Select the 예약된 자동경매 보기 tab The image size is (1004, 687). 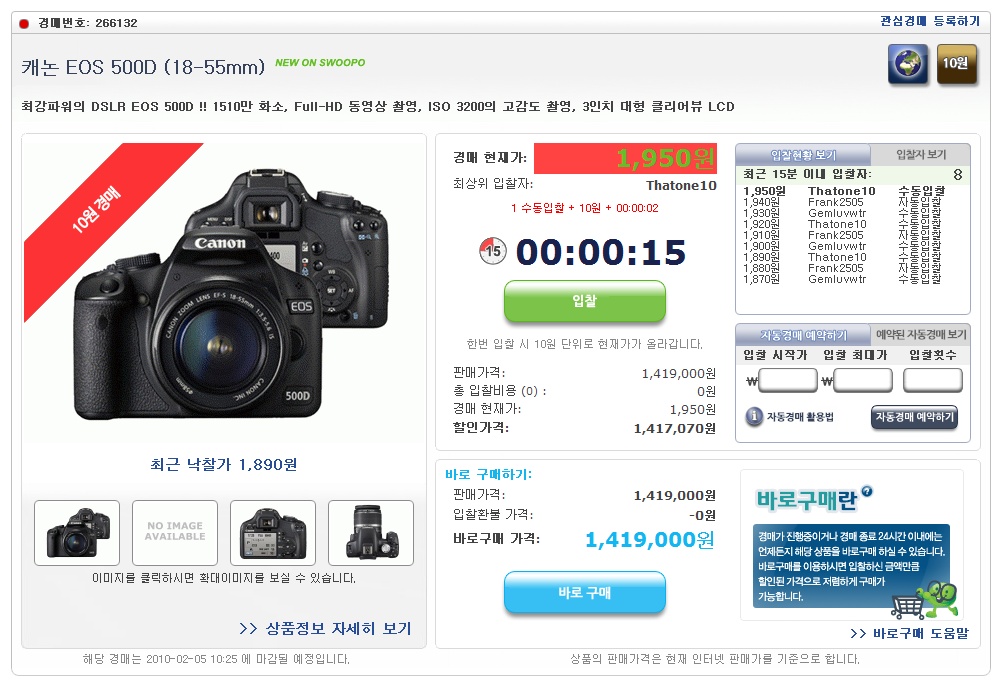click(921, 334)
